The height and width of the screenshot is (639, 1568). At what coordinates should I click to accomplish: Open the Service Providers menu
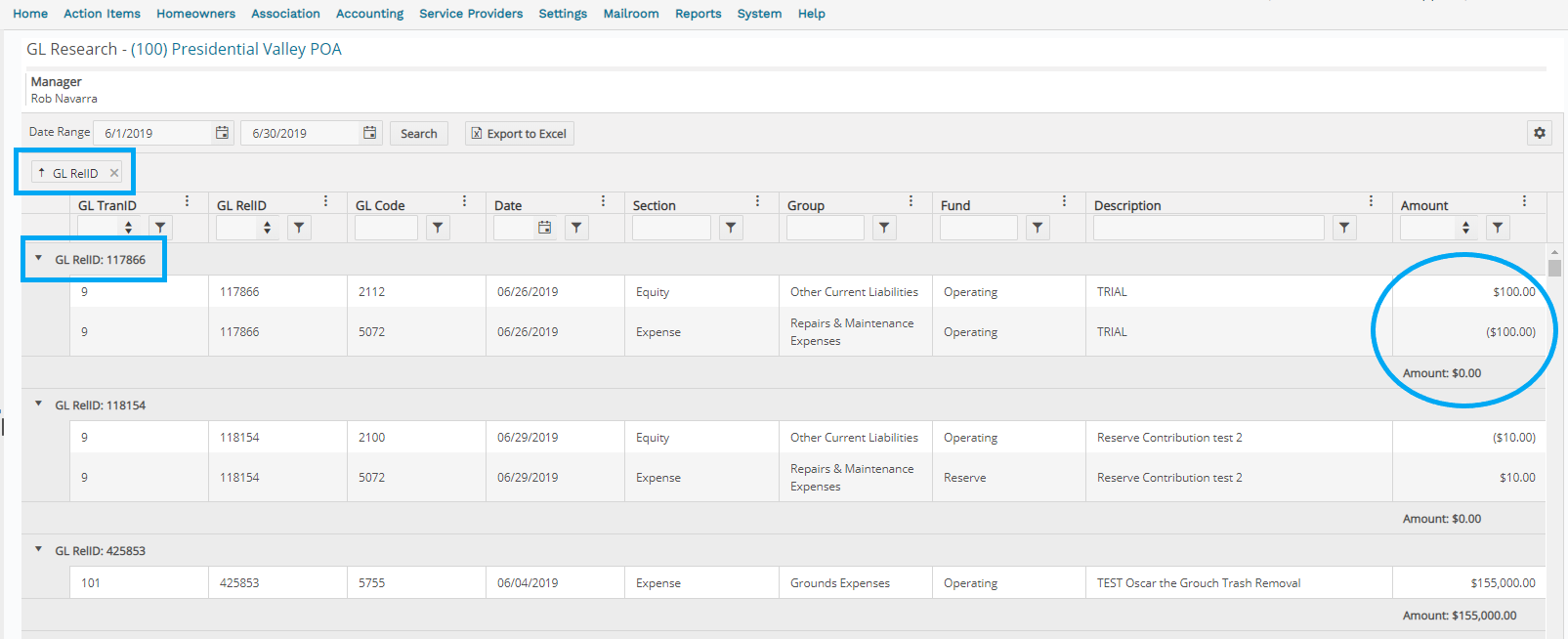coord(471,14)
